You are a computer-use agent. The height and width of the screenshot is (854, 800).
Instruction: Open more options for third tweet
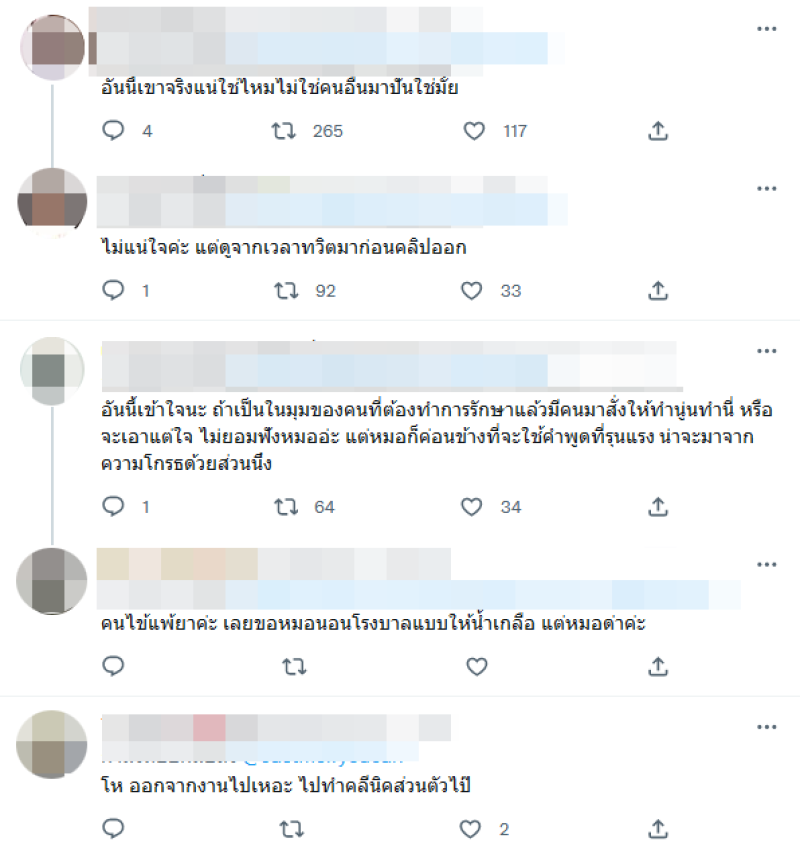point(767,351)
